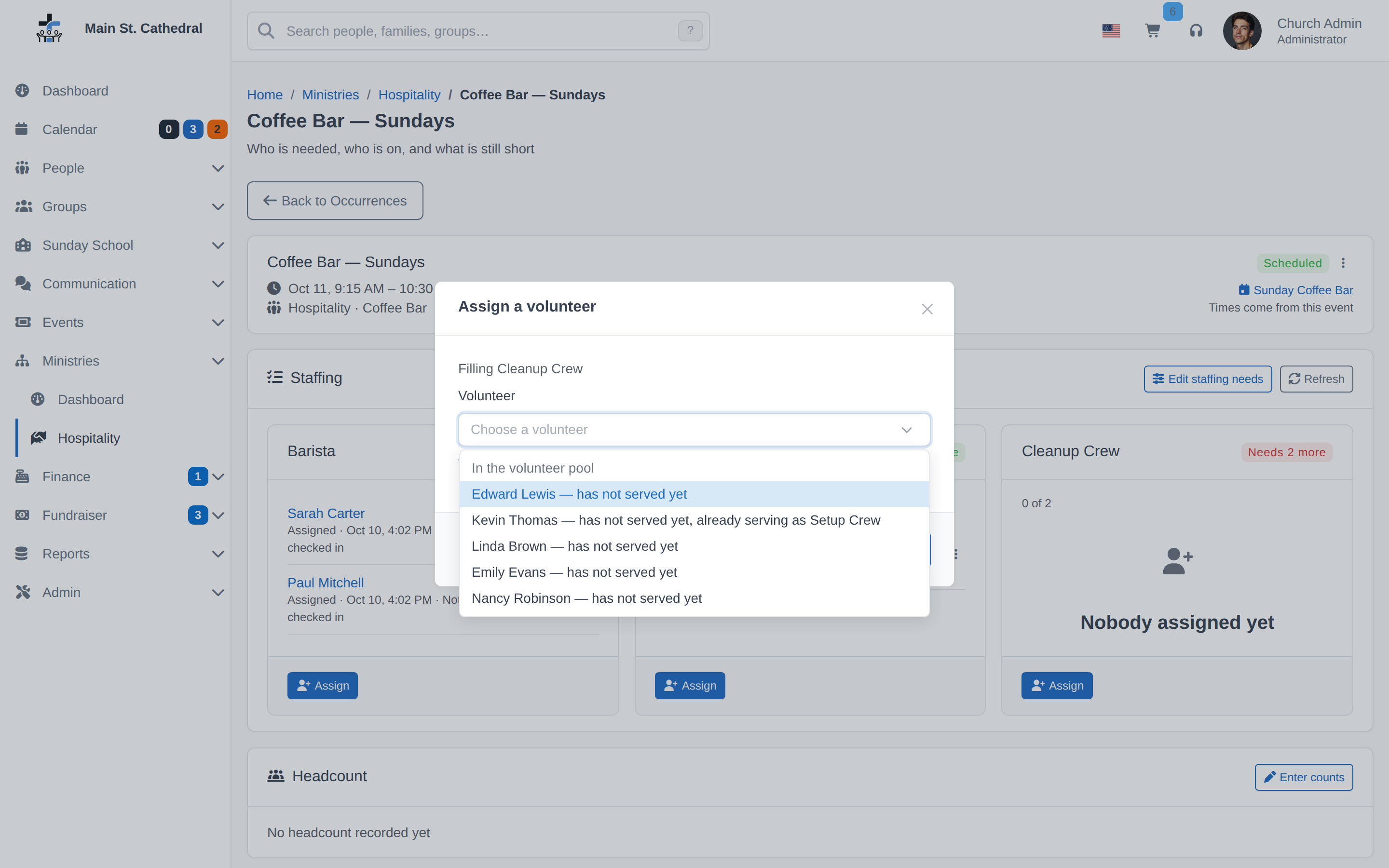Click the Church Admin avatar photo
Viewport: 1389px width, 868px height.
point(1242,31)
